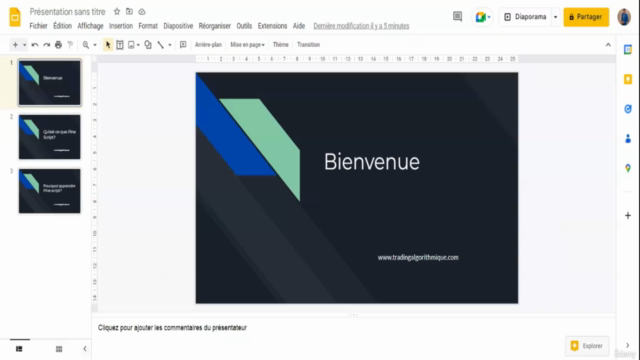Collapse the menus with the chevron up

coord(608,45)
